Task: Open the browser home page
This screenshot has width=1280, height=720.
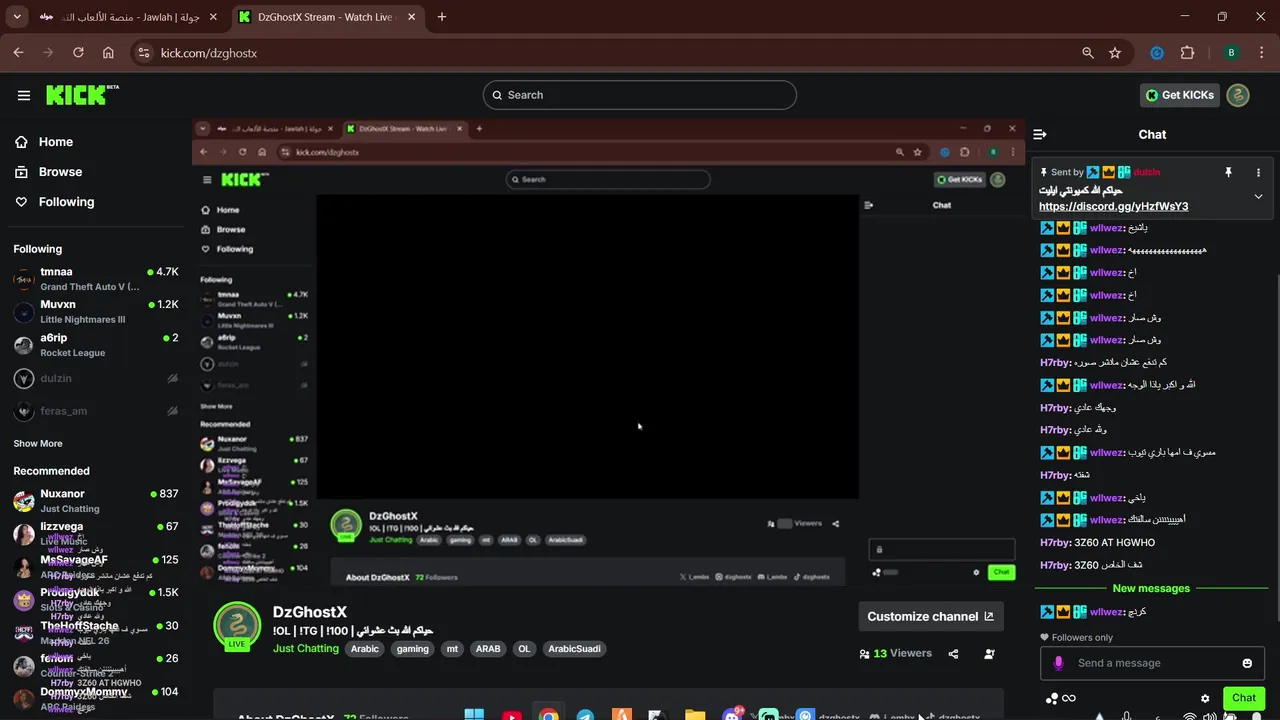Action: click(108, 53)
